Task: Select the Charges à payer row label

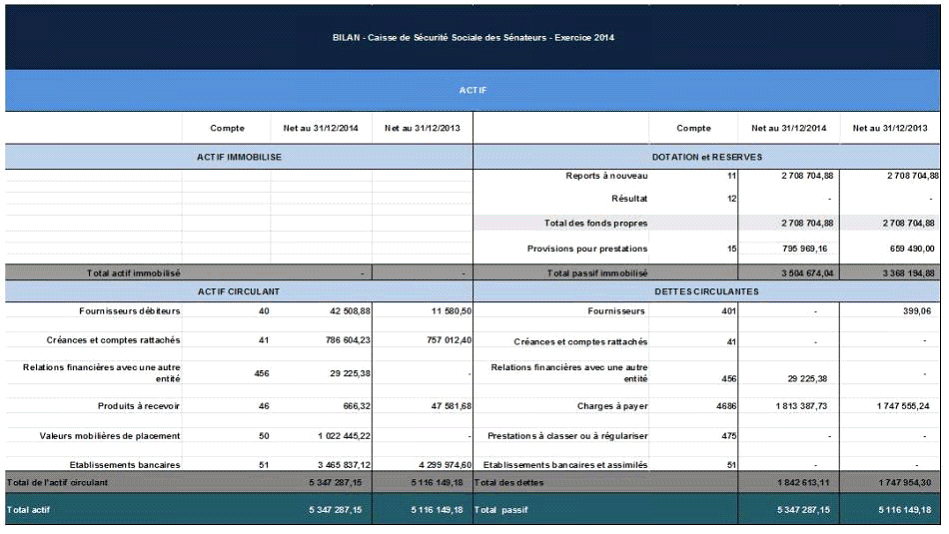Action: (612, 406)
